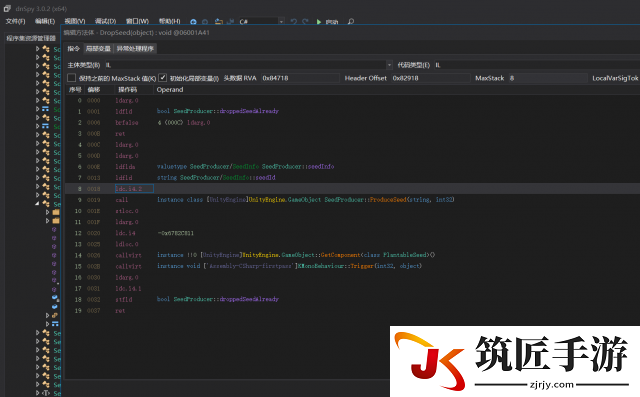Click the green start debugging play icon
The height and width of the screenshot is (397, 640).
tap(319, 22)
